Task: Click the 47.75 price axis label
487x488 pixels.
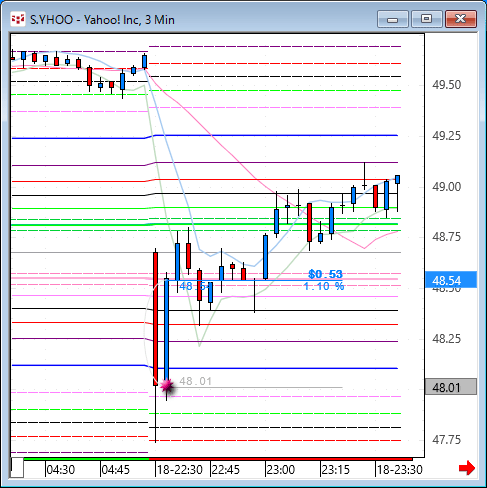Action: (446, 440)
